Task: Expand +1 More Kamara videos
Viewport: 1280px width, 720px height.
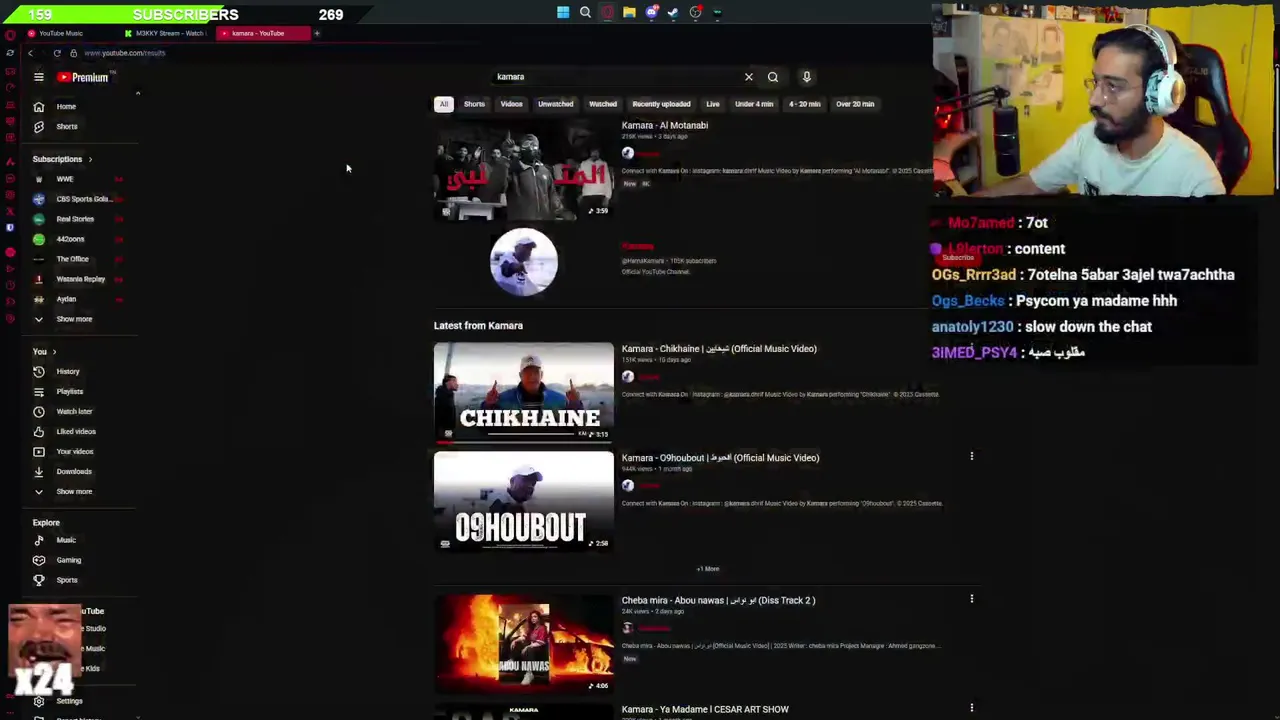Action: coord(708,569)
